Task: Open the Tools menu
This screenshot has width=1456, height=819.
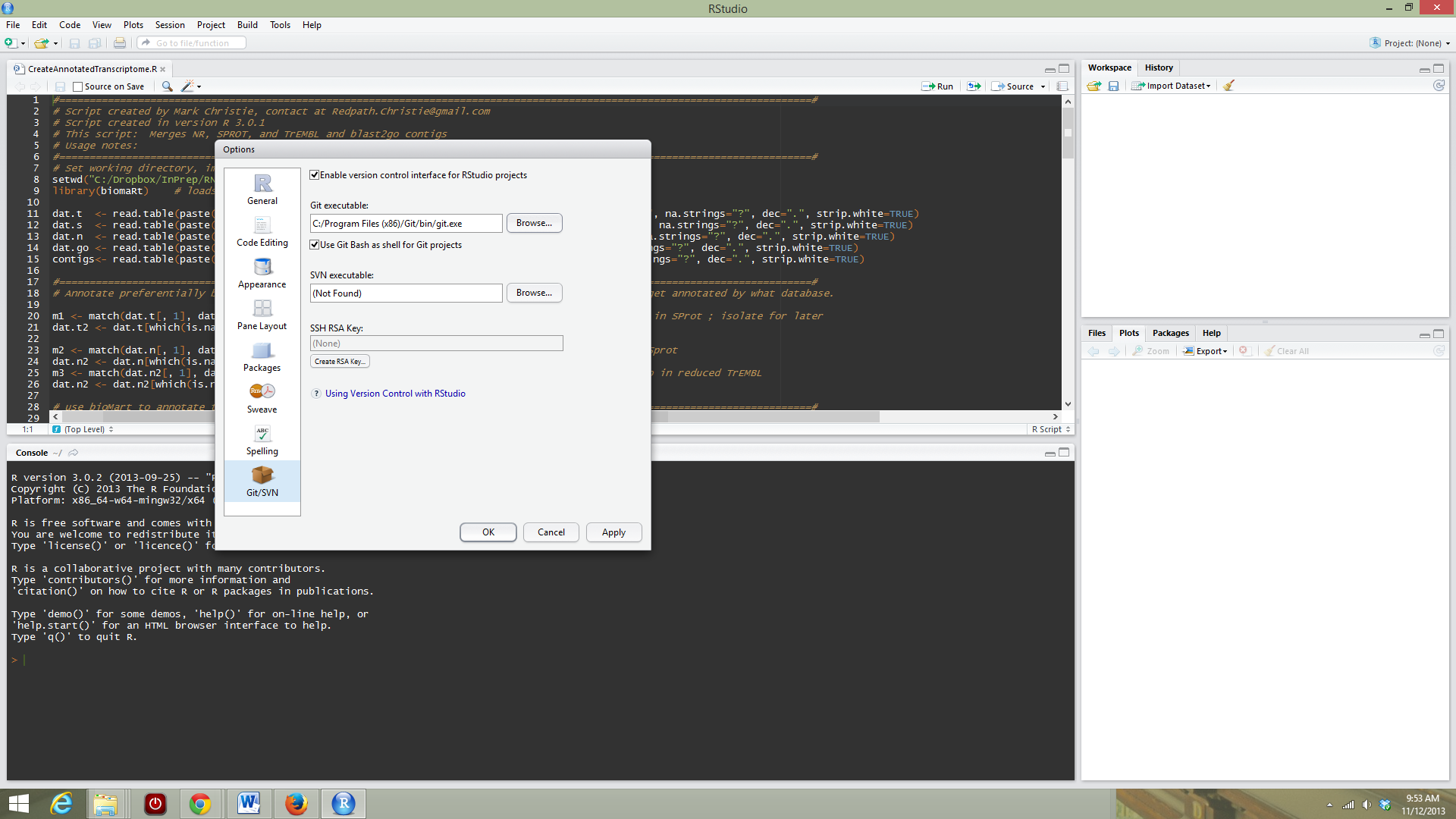Action: point(280,25)
